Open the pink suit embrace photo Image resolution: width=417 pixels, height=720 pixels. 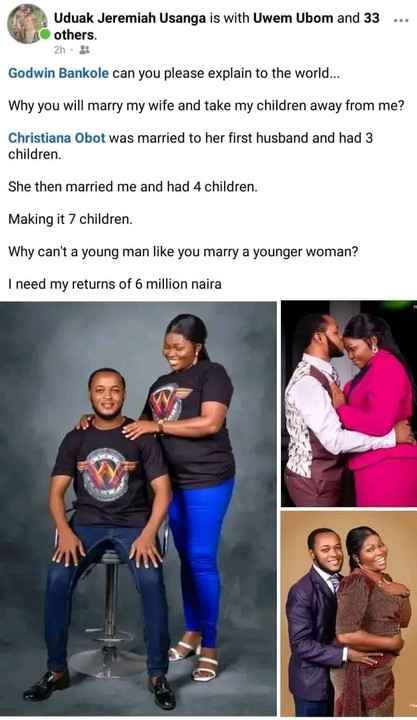[349, 404]
